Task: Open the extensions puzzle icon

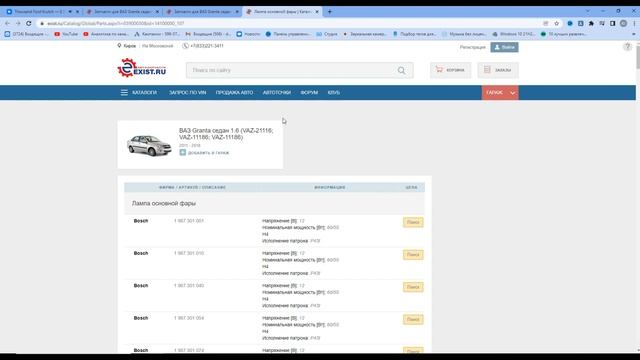Action: [x=591, y=24]
